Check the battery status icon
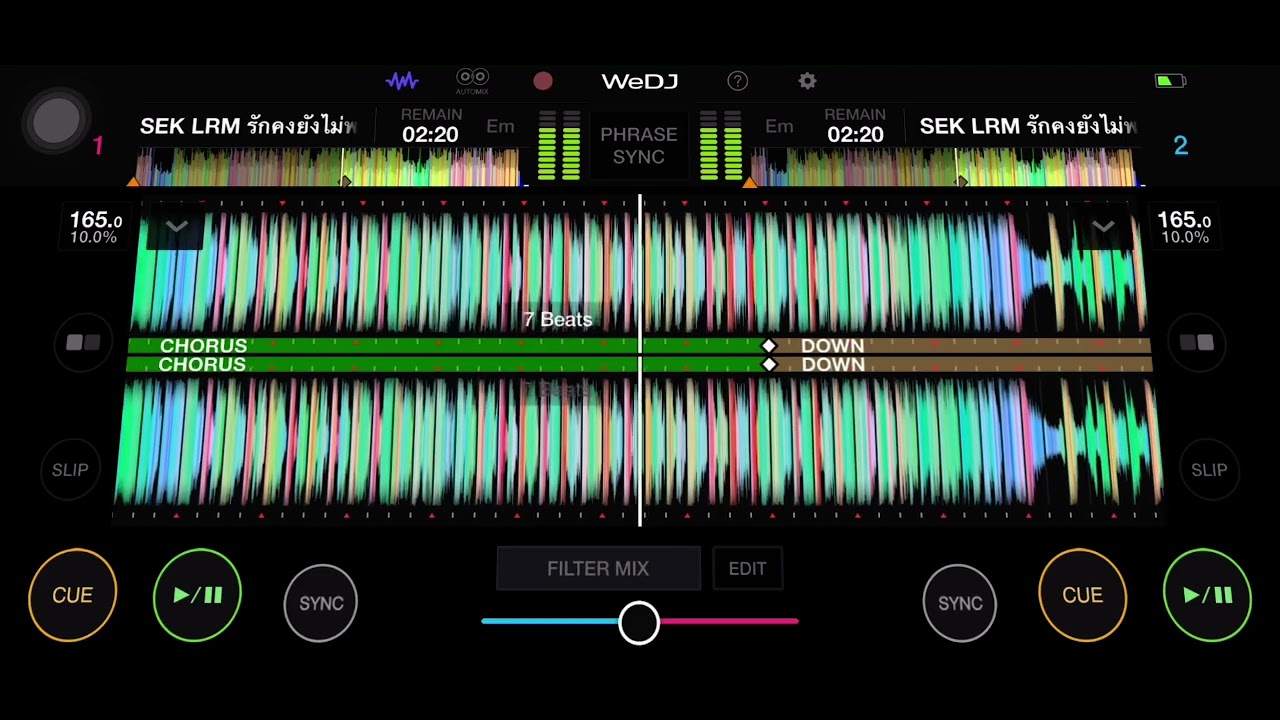Screen dimensions: 1280x720 click(1170, 81)
